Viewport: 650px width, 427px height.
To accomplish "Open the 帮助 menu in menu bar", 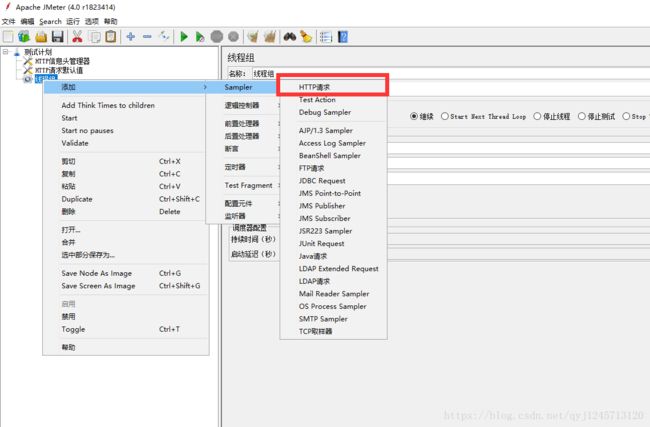I will 111,21.
